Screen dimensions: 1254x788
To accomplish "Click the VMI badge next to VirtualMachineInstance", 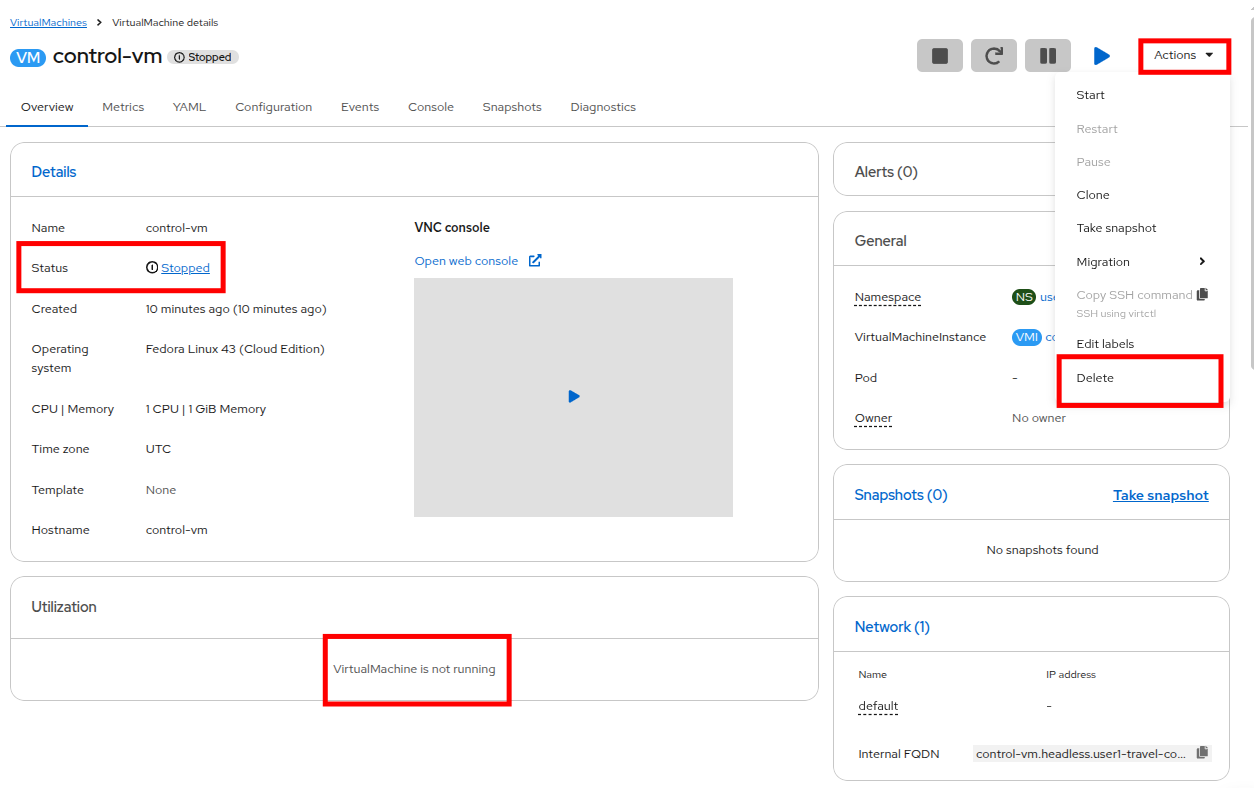I will coord(1026,337).
